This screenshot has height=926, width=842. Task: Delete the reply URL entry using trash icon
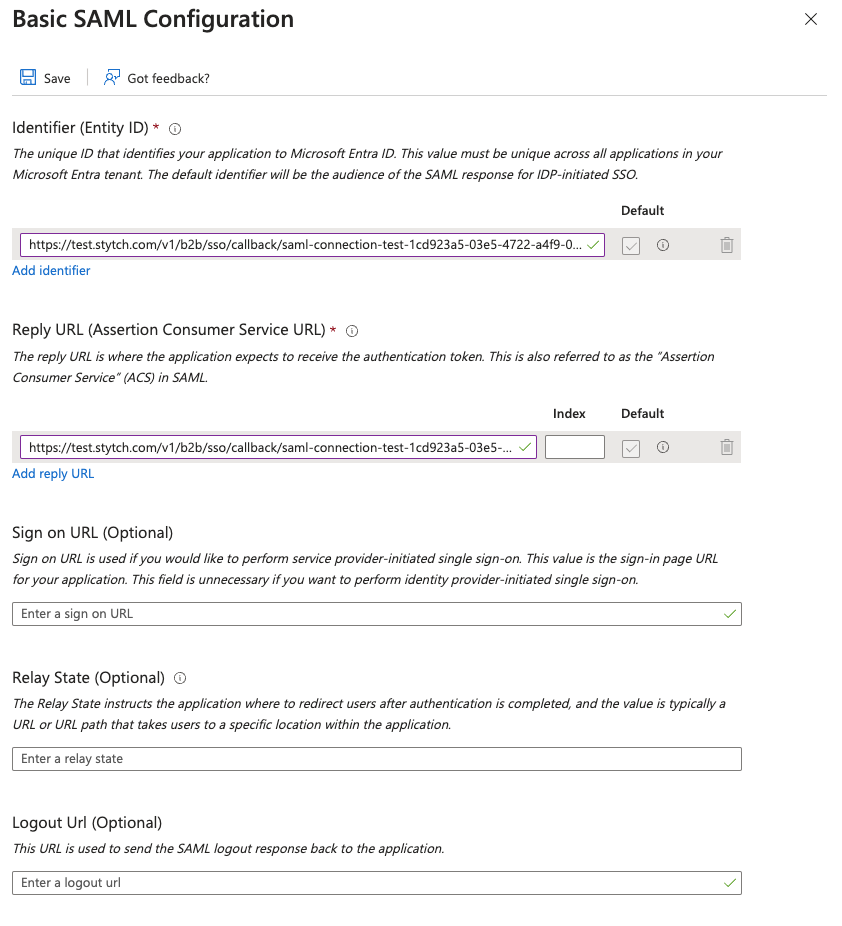point(726,447)
